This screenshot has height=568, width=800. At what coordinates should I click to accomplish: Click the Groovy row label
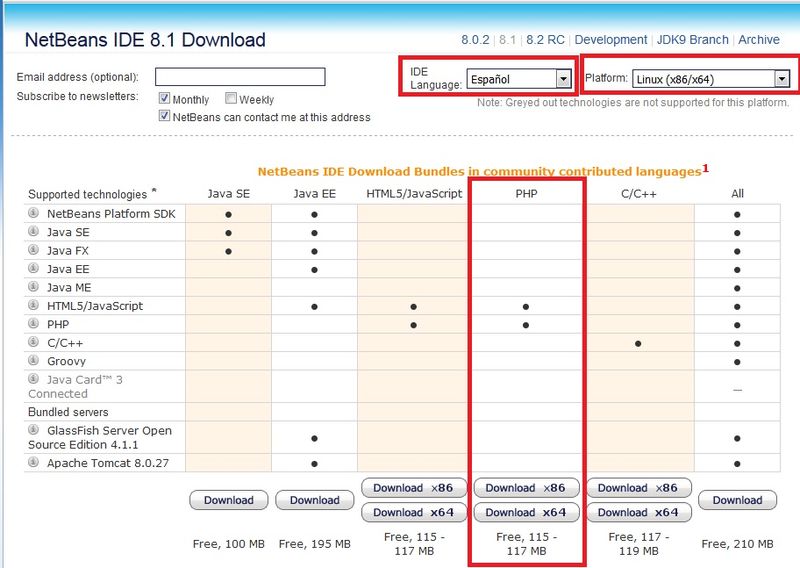click(66, 361)
